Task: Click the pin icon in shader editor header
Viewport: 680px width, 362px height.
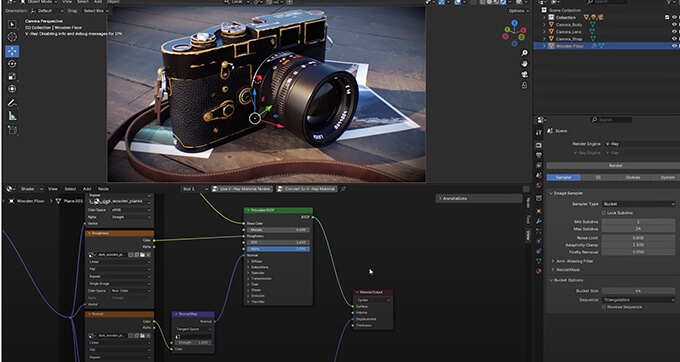Action: (343, 189)
